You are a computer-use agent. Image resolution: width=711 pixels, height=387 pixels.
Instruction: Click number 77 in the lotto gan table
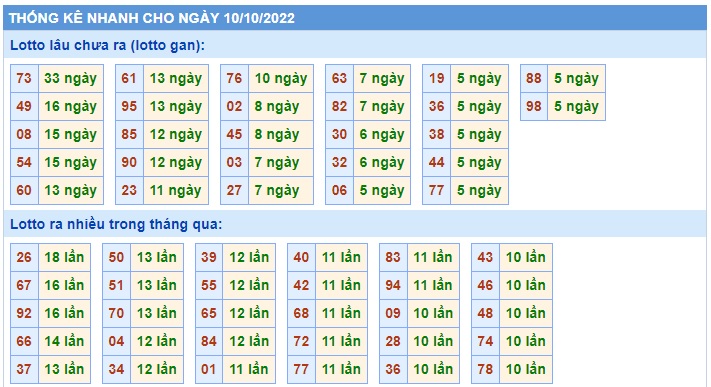pyautogui.click(x=437, y=191)
